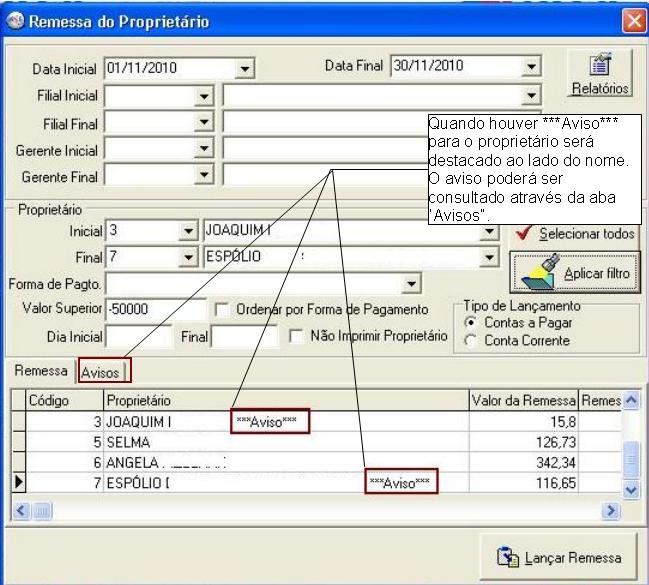Click the Aplicar filtro paint icon
This screenshot has width=649, height=585.
(x=539, y=270)
